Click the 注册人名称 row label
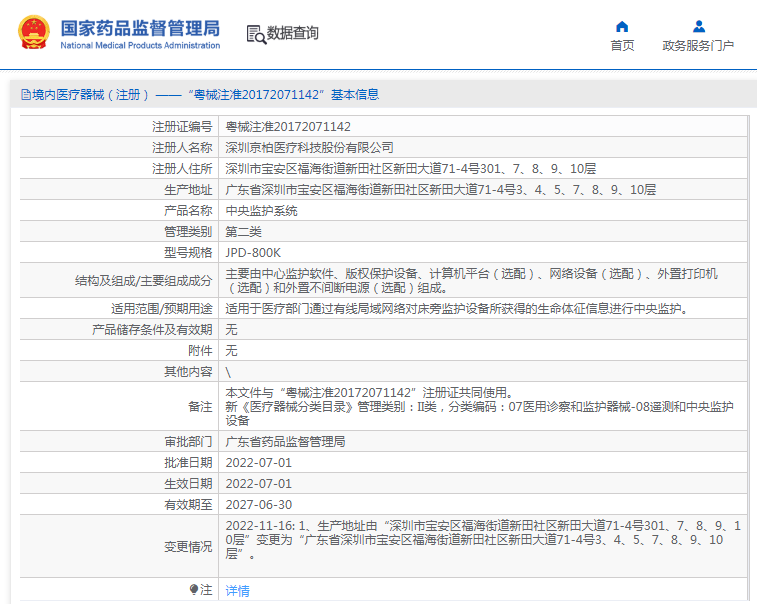Viewport: 757px width, 604px height. click(182, 148)
